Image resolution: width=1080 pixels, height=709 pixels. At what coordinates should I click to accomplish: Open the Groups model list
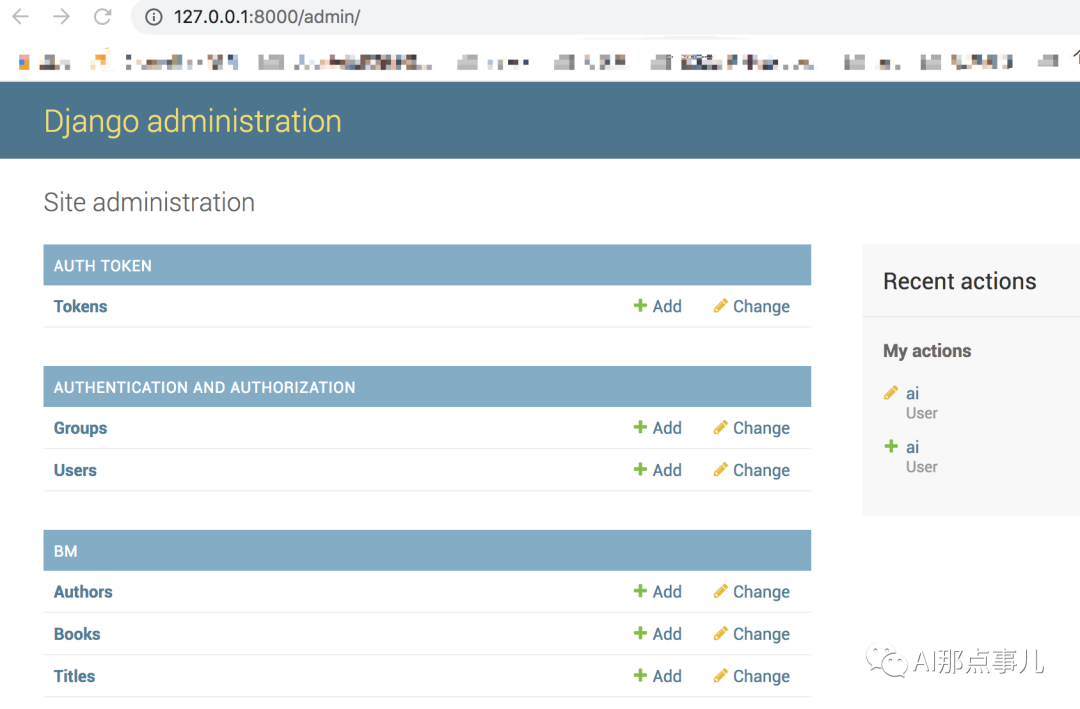click(x=81, y=429)
